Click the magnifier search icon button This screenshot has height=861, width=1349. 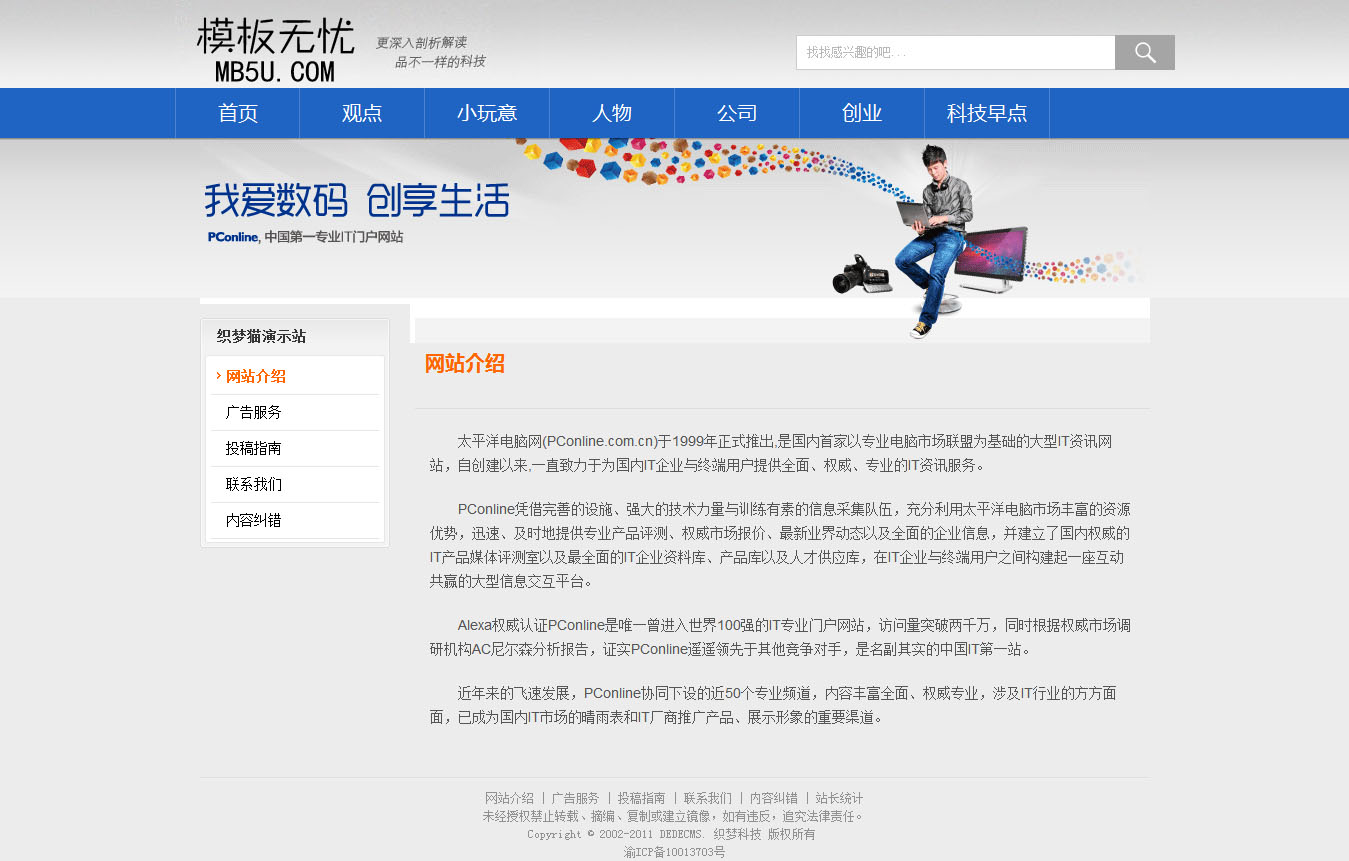[x=1144, y=53]
